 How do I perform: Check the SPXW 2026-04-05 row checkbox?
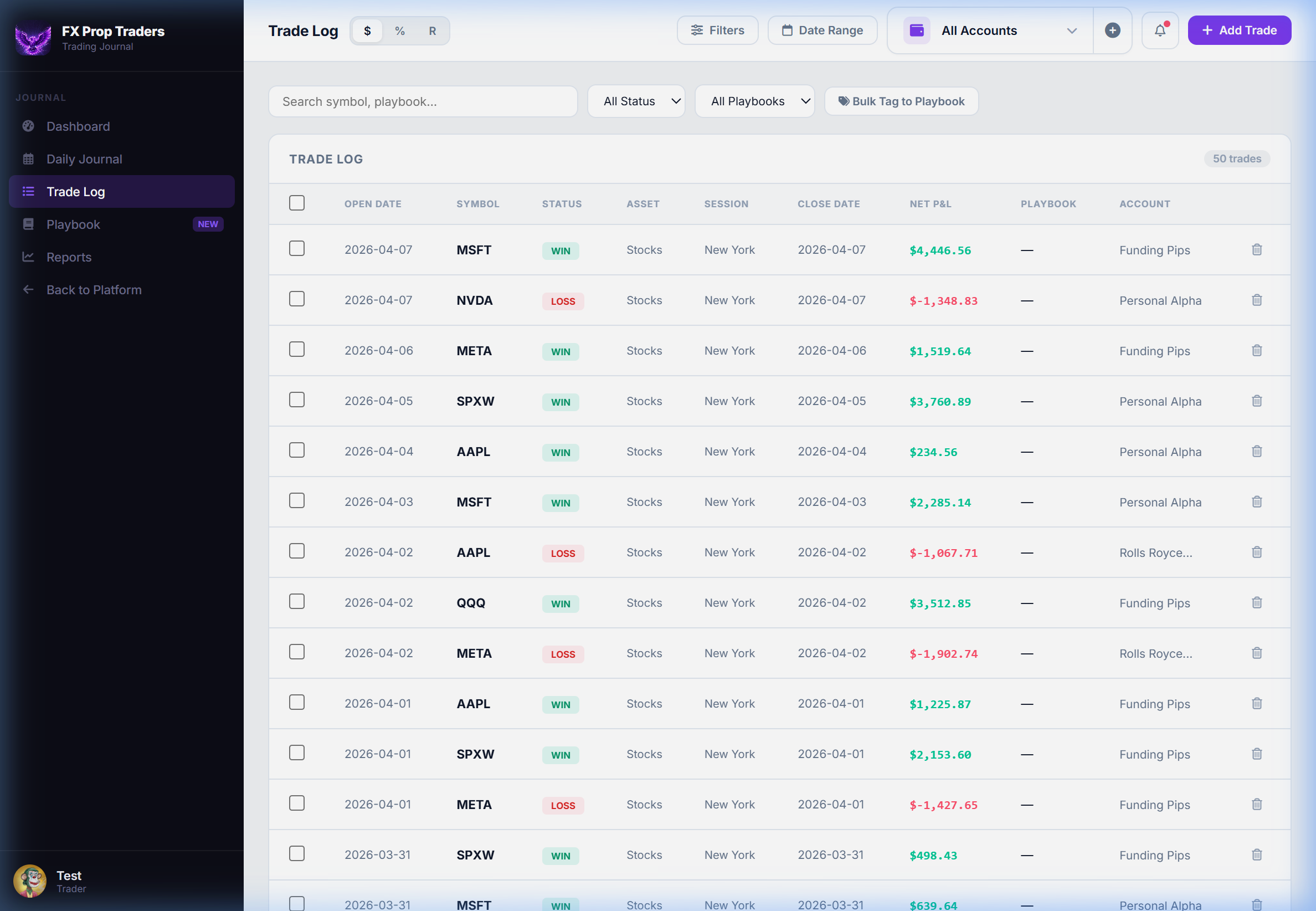click(297, 400)
